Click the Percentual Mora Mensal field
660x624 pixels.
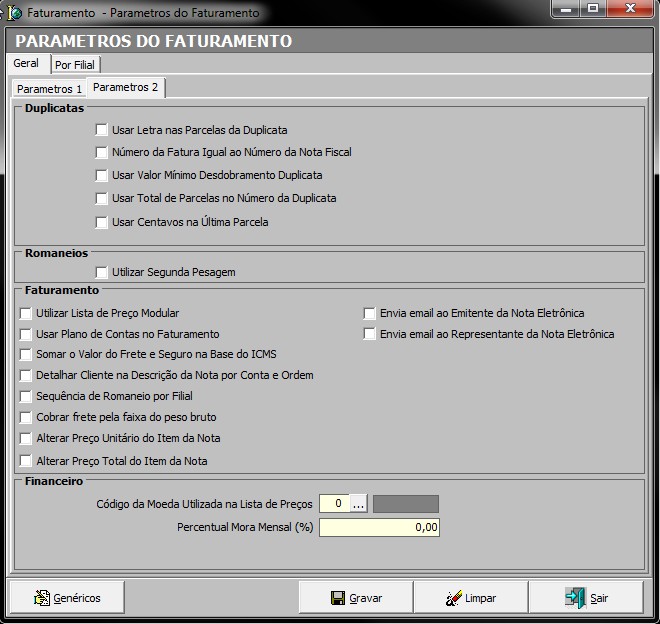coord(379,527)
